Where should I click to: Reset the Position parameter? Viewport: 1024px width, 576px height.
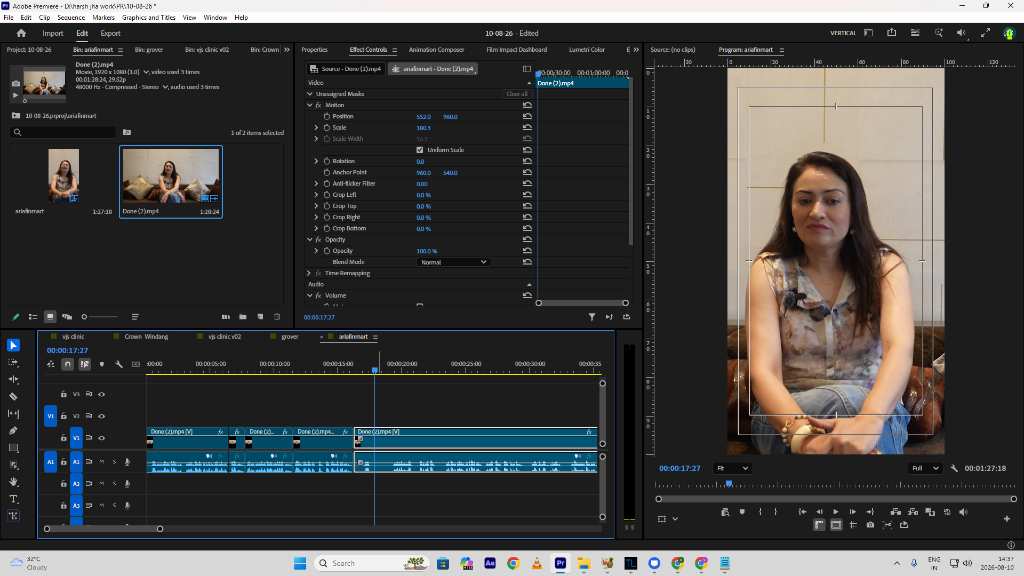click(527, 116)
